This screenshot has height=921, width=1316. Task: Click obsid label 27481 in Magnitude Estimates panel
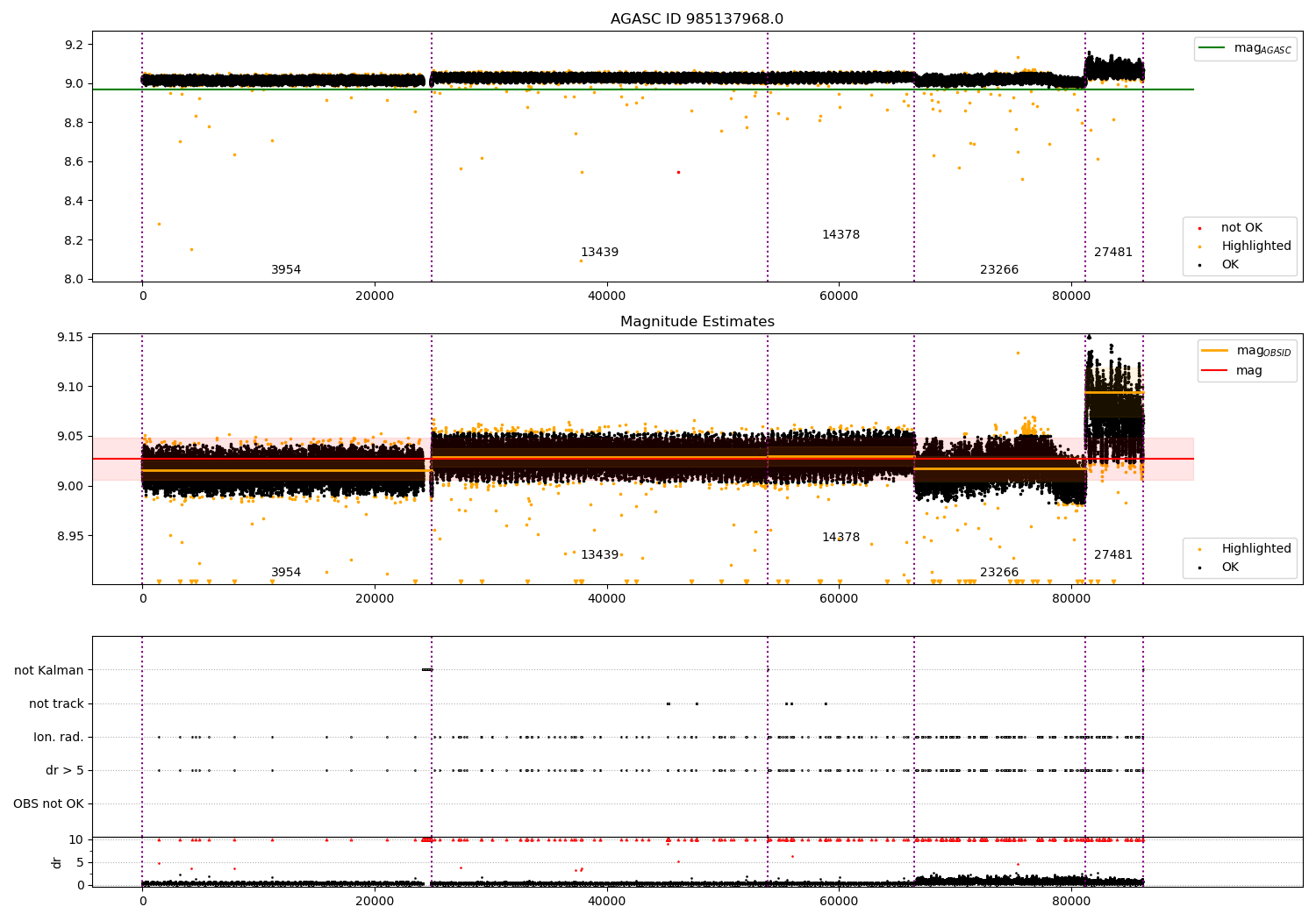click(1113, 555)
